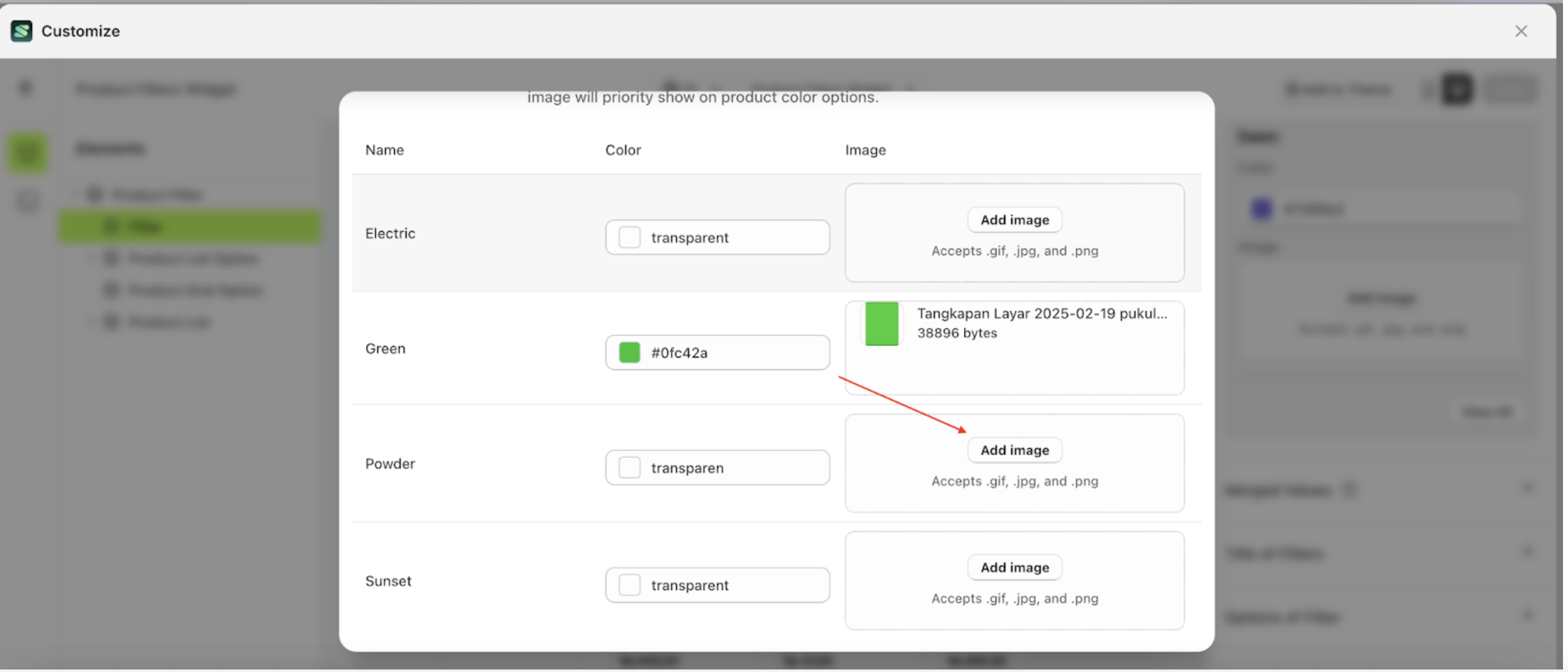The image size is (1568, 672).
Task: Click the back arrow beside Product Filters Widget
Action: (26, 88)
